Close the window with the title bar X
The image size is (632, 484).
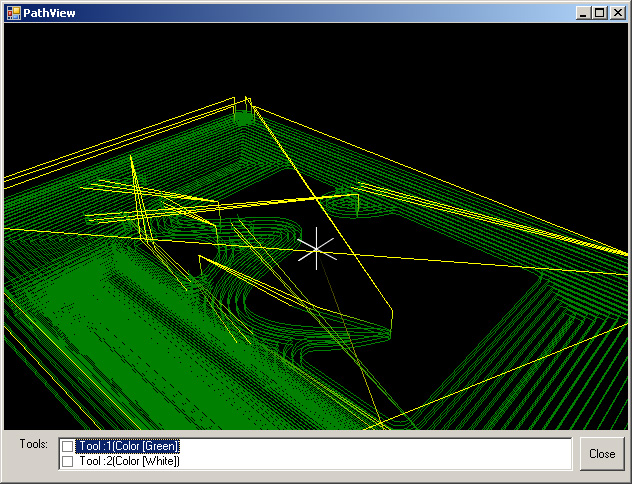coord(616,13)
